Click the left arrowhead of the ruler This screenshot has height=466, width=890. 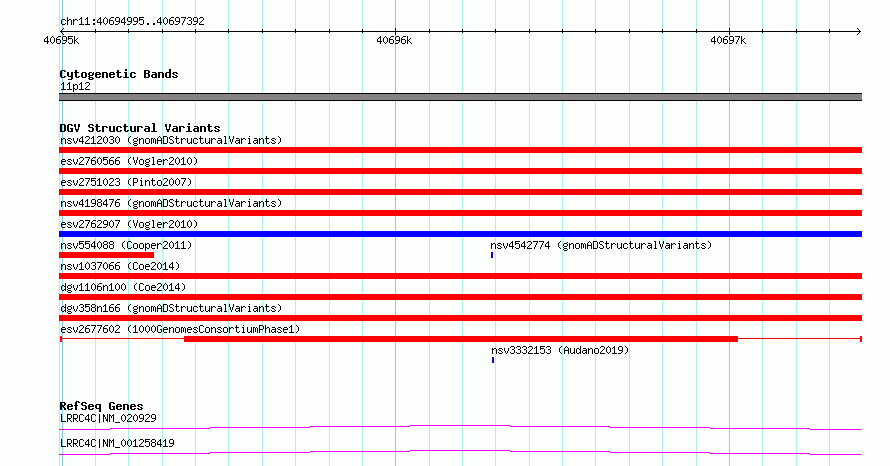62,31
